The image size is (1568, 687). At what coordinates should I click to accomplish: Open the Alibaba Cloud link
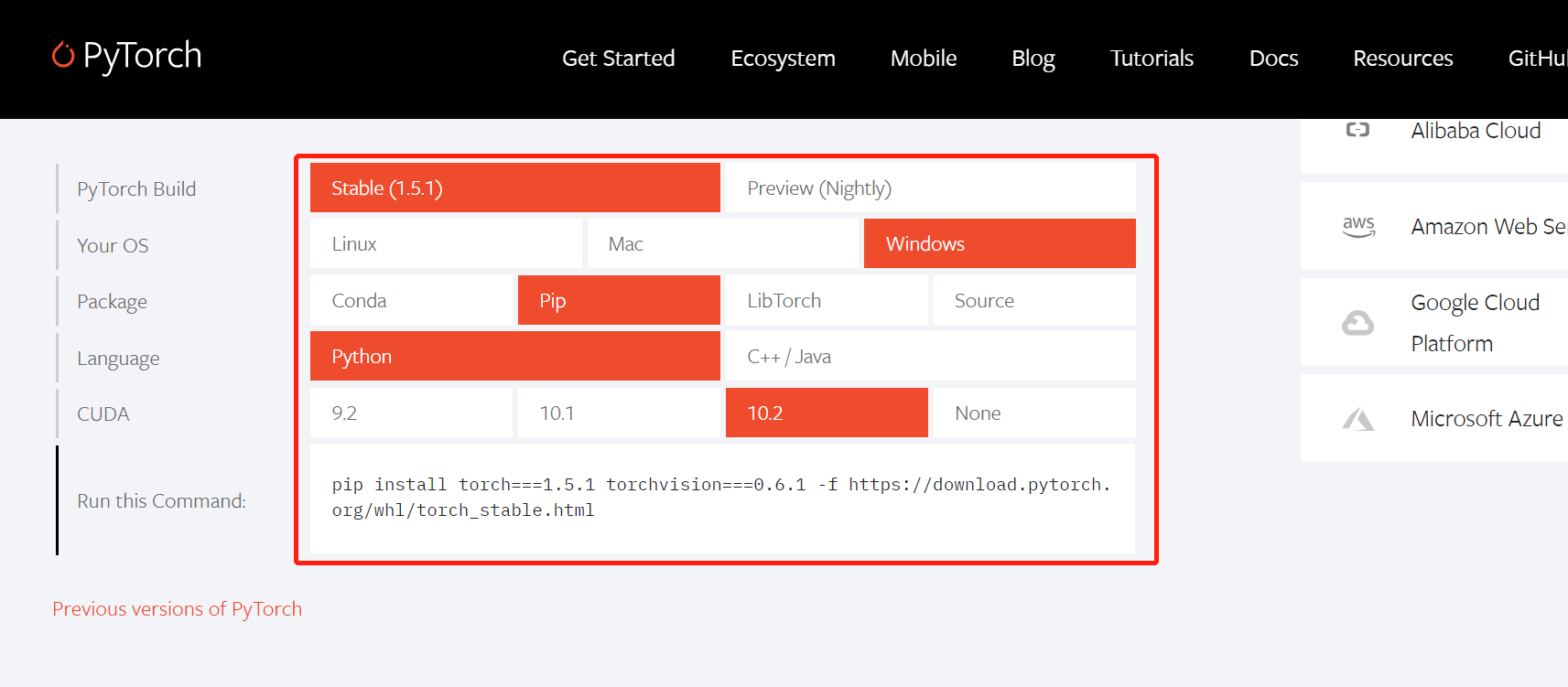pyautogui.click(x=1476, y=130)
